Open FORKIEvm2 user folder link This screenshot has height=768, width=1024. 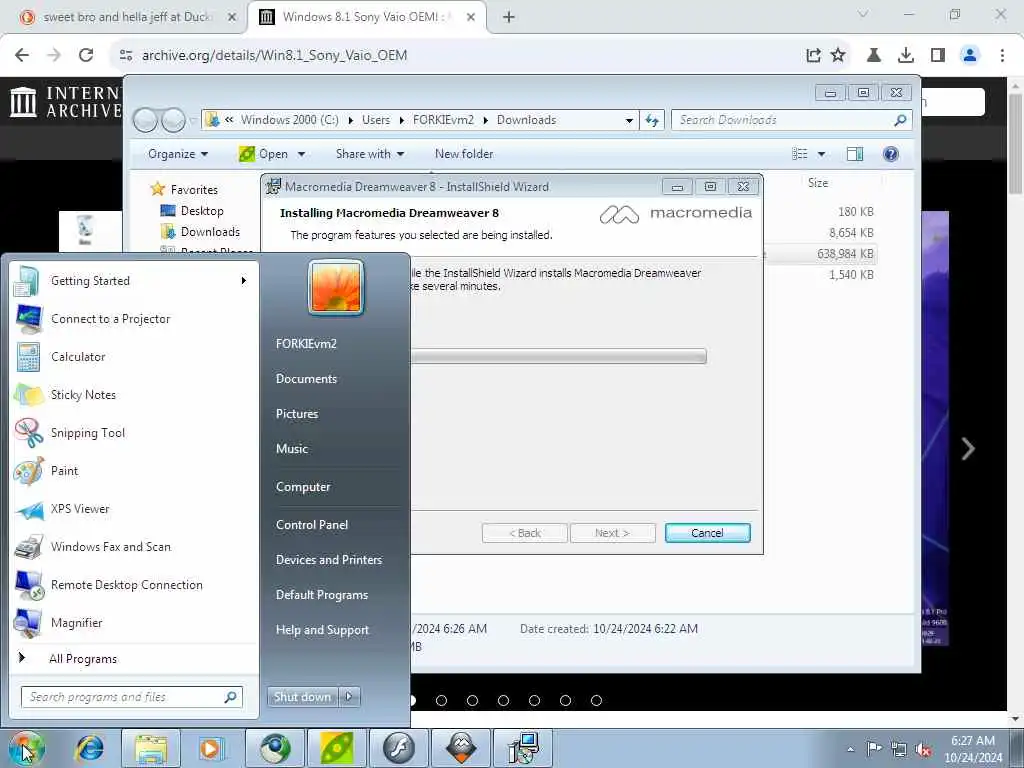click(x=306, y=344)
